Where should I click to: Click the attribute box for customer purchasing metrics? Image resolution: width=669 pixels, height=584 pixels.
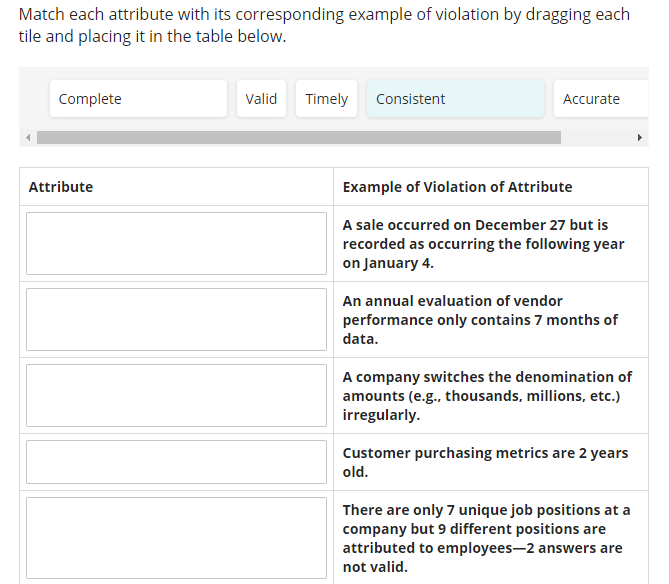pos(176,462)
